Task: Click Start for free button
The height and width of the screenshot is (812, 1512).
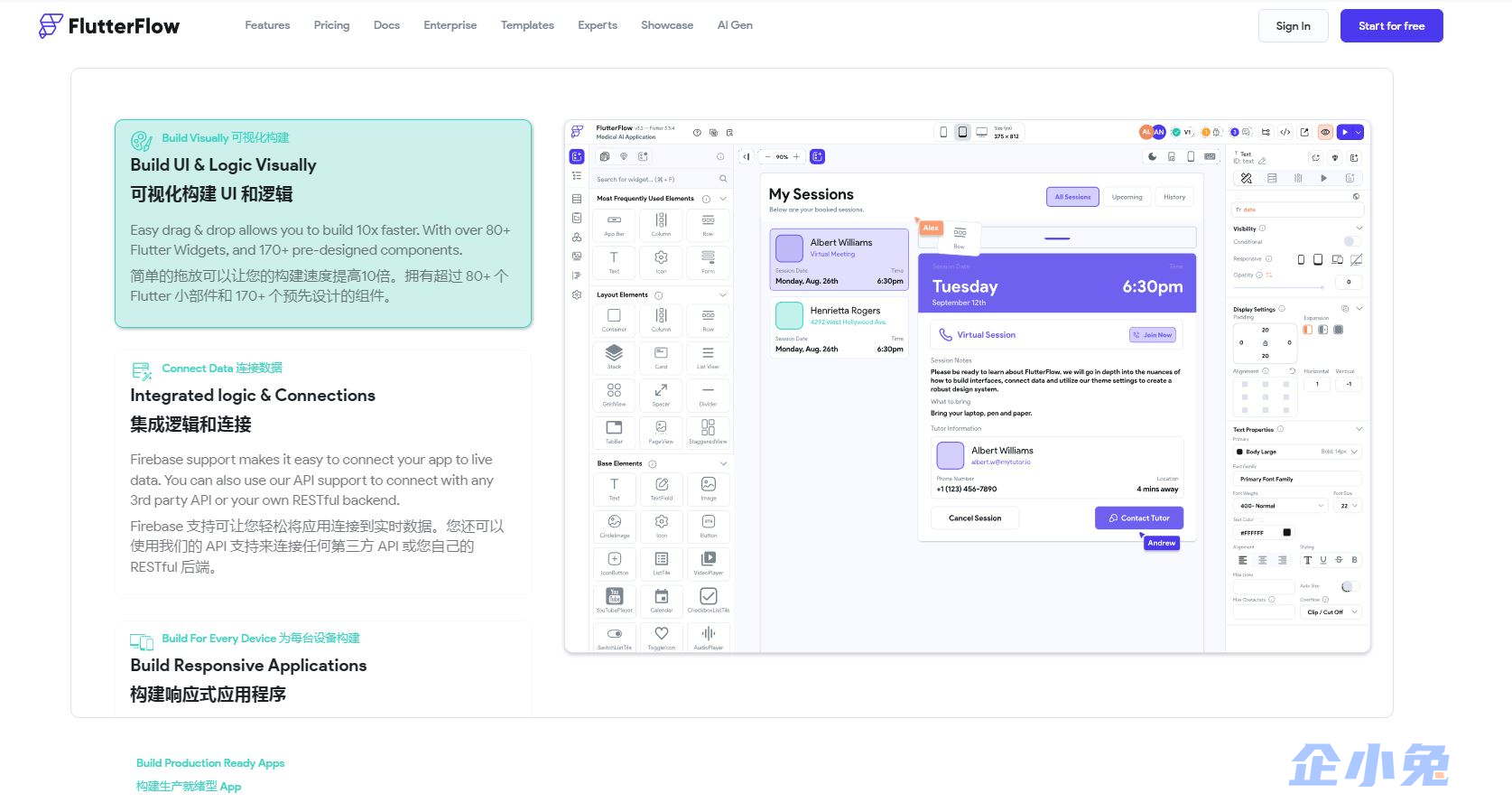Action: click(1391, 26)
